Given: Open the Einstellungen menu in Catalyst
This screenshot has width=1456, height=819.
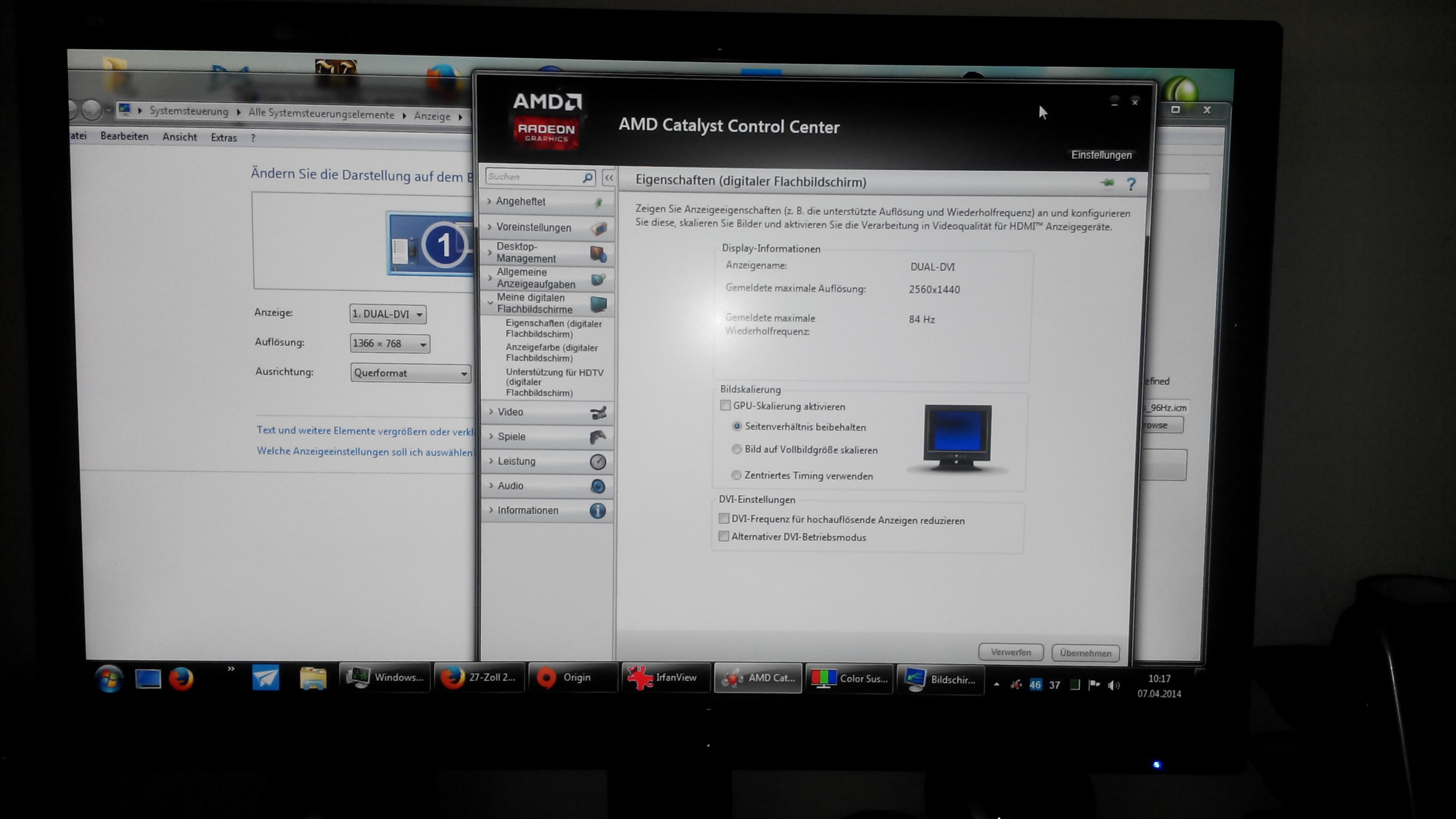Looking at the screenshot, I should point(1101,155).
